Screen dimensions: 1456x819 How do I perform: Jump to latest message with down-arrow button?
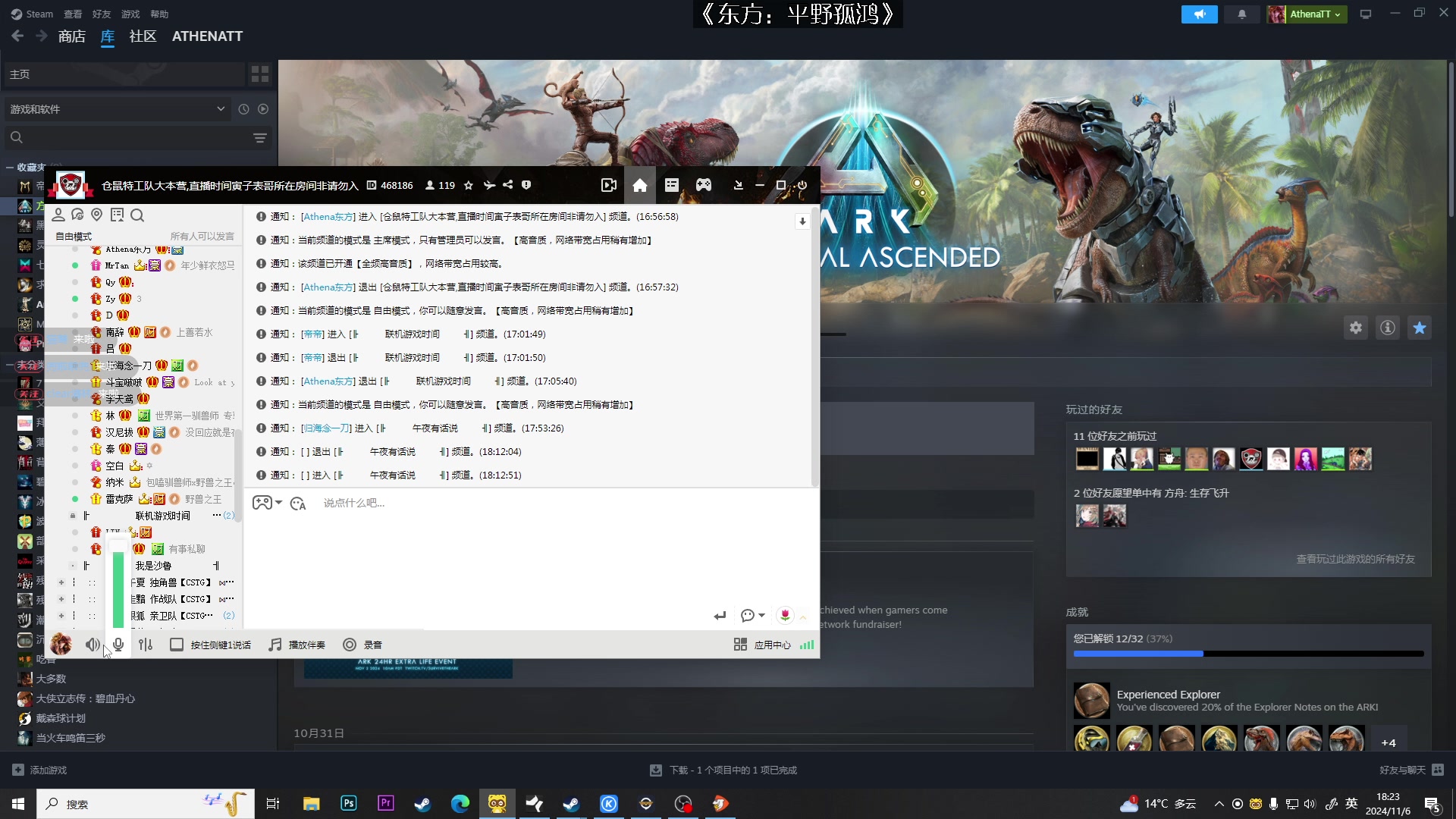click(x=802, y=221)
